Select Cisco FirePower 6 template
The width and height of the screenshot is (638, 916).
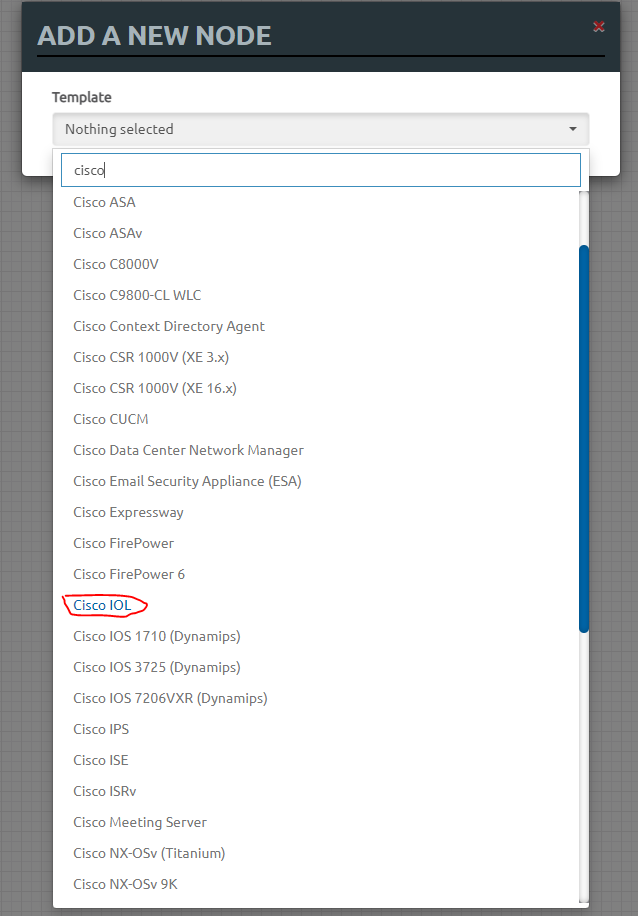click(x=129, y=574)
